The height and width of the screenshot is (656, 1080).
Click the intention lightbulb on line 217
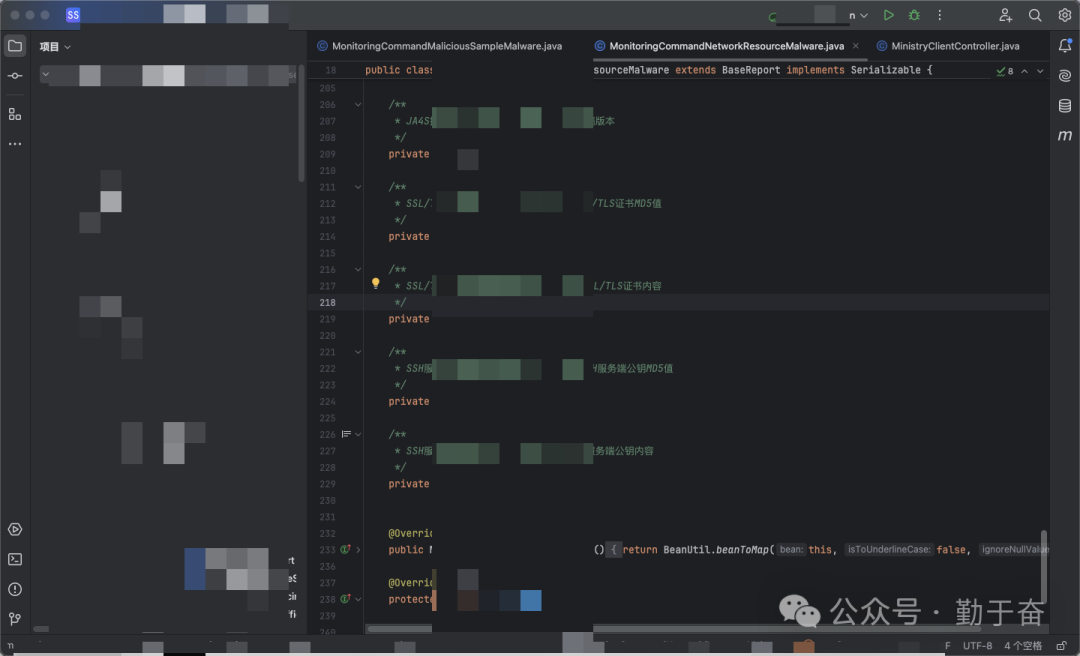coord(375,283)
